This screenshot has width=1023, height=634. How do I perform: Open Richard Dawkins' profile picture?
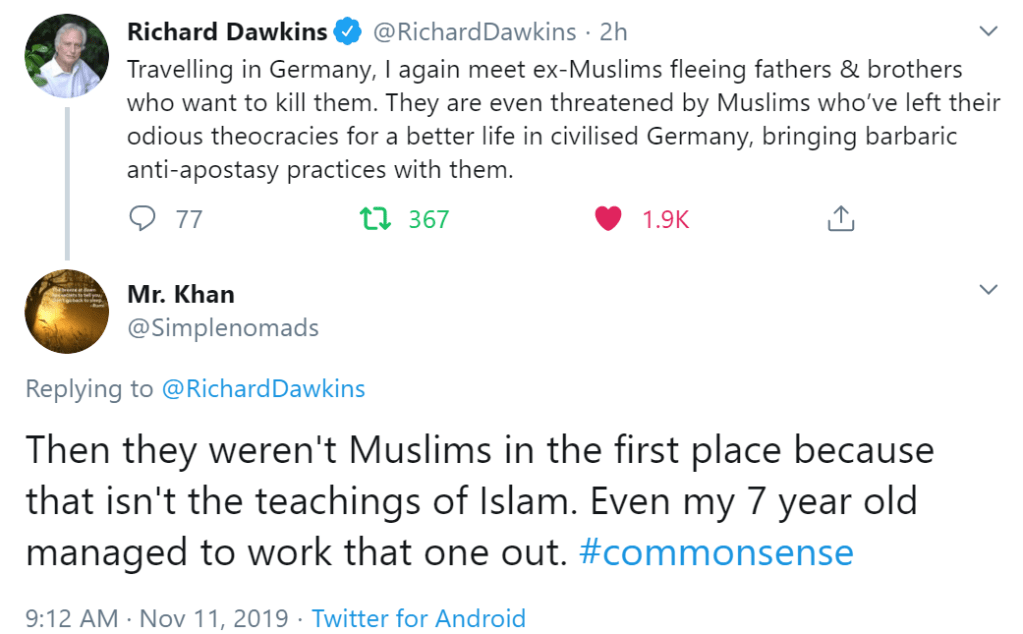tap(66, 55)
